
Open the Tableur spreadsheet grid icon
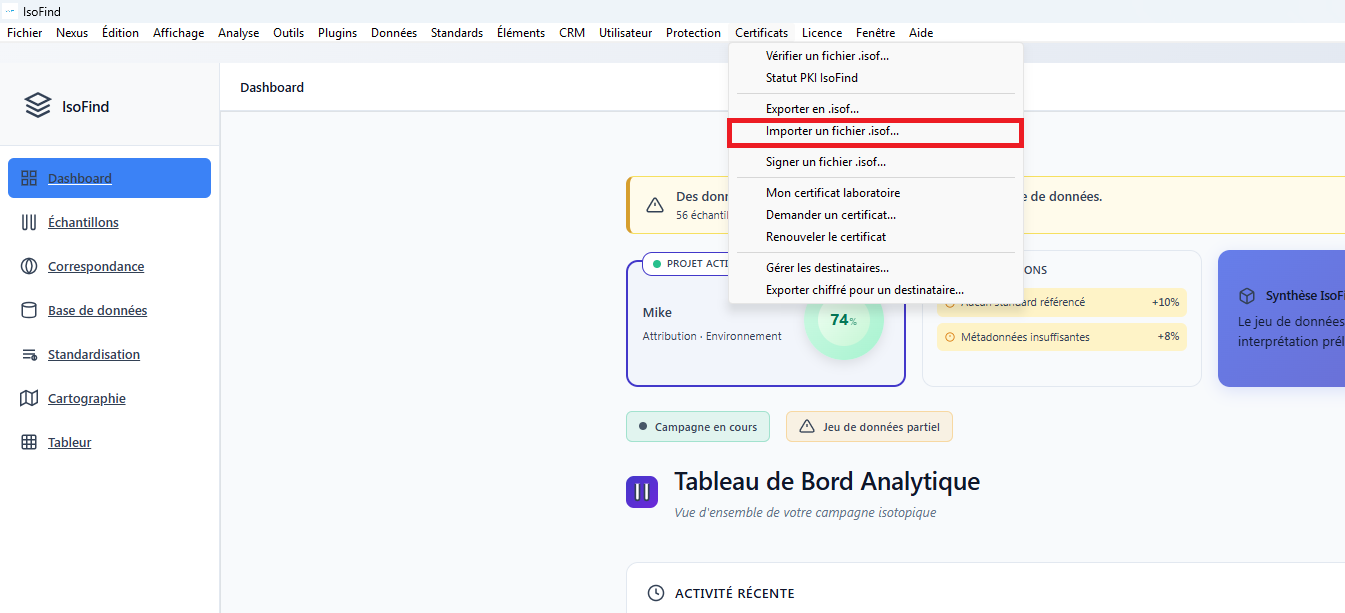pyautogui.click(x=27, y=441)
